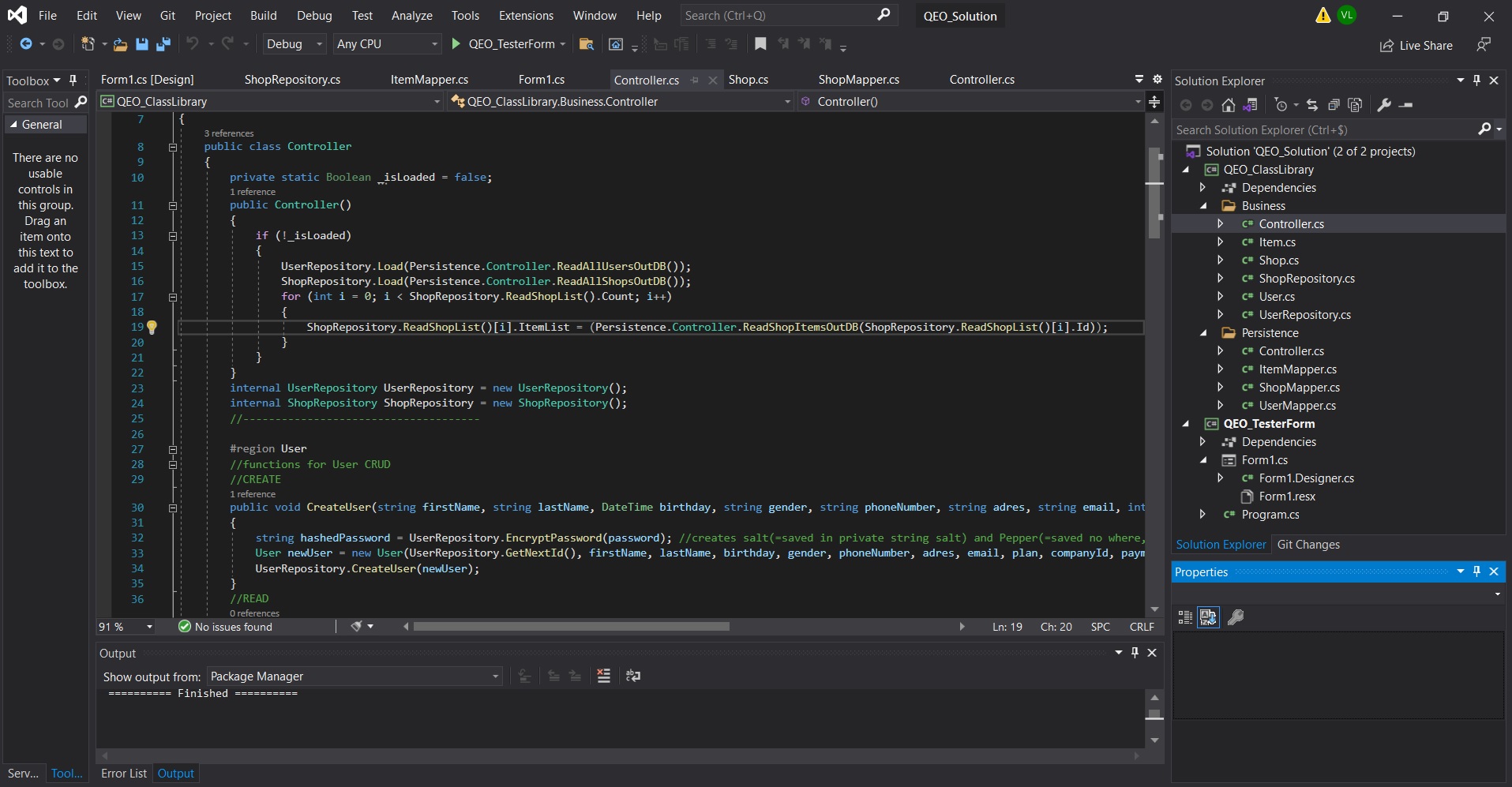Viewport: 1512px width, 787px height.
Task: Collapse the #region User outlining box
Action: coord(173,449)
